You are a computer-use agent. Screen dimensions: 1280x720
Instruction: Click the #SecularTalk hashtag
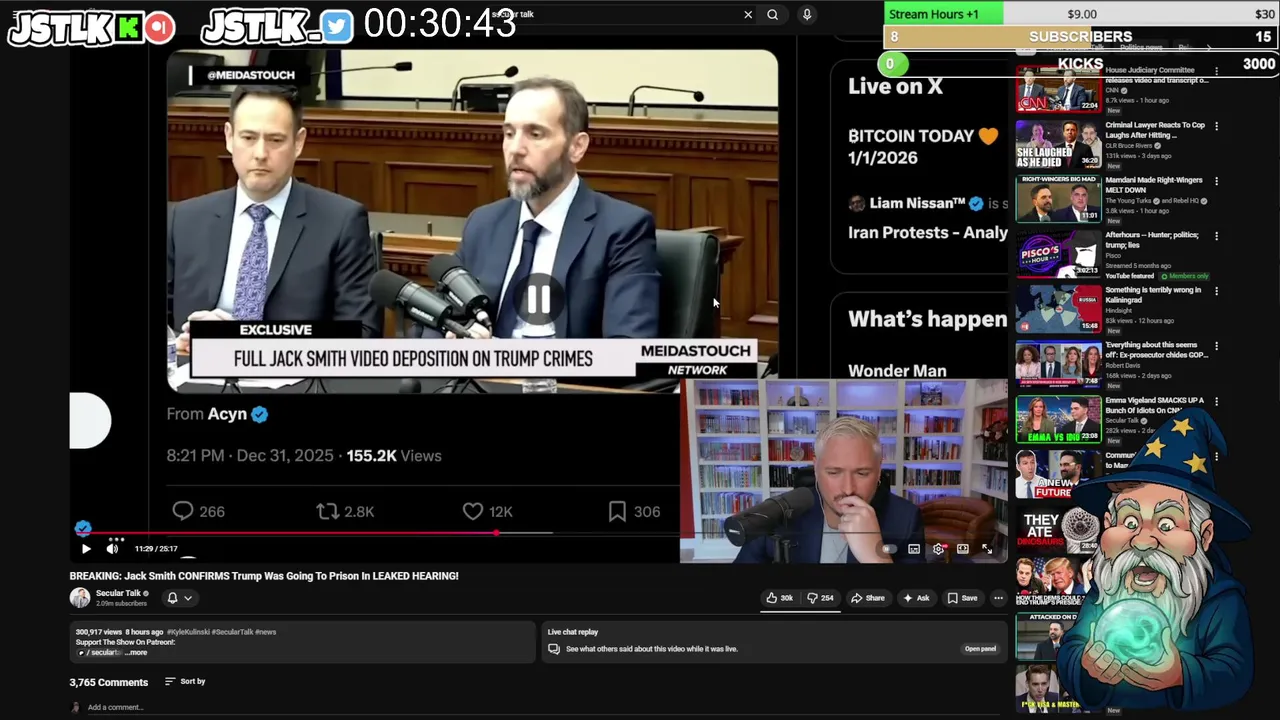tap(234, 632)
